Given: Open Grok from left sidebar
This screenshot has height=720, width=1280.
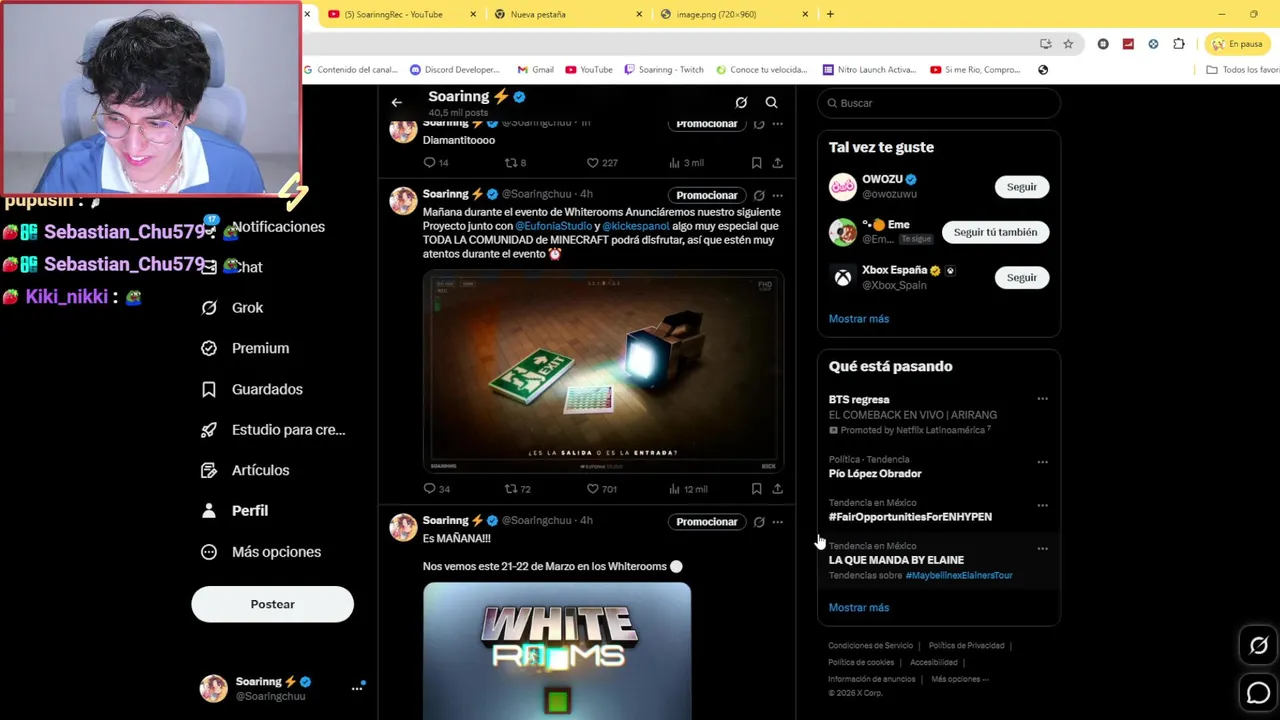Looking at the screenshot, I should coord(232,308).
